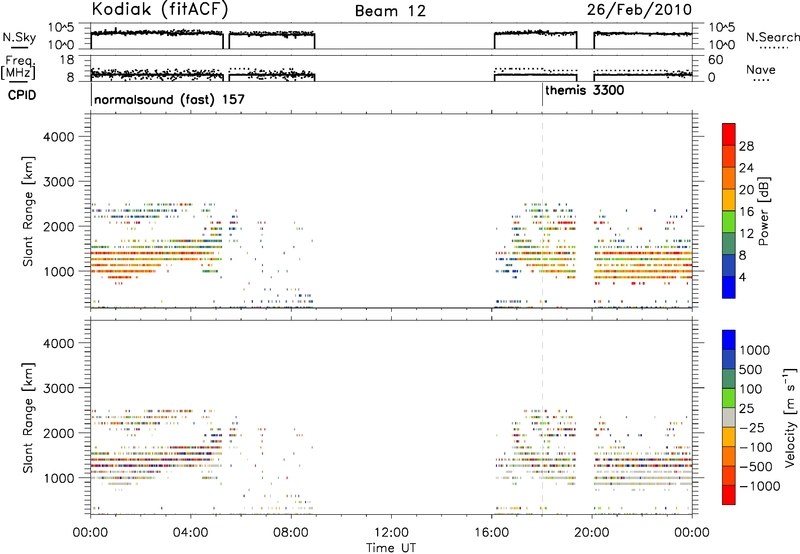
Task: Click the dashed CPID change line in the velocity panel
Action: pyautogui.click(x=542, y=417)
